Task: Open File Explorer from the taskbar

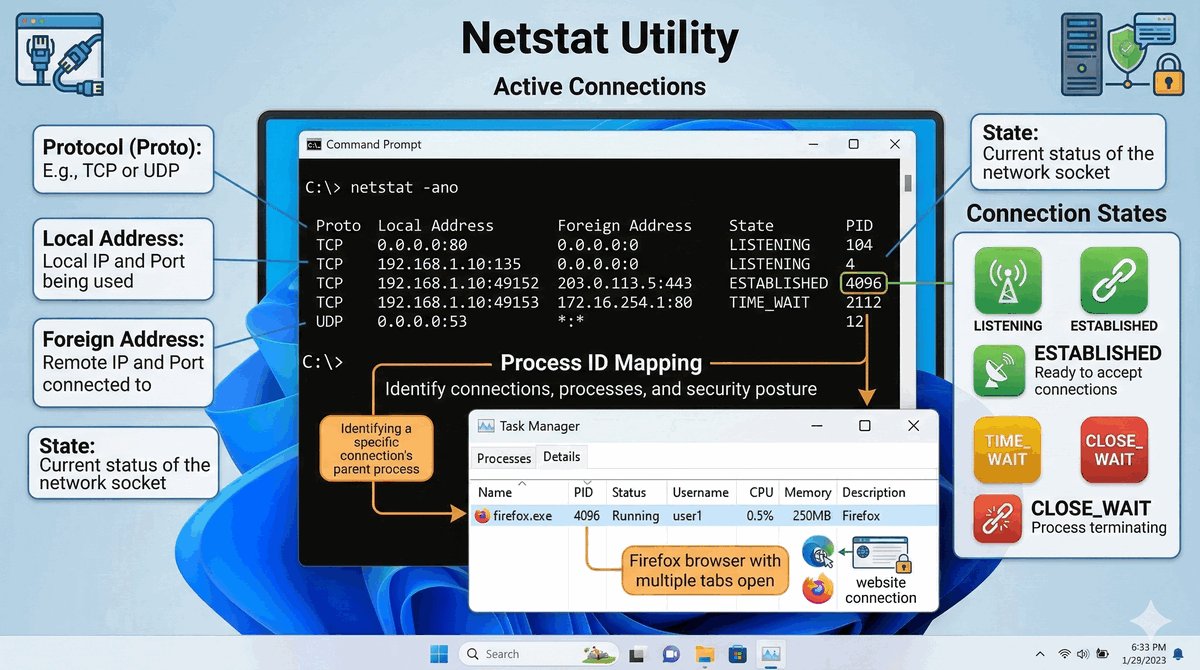Action: click(704, 654)
